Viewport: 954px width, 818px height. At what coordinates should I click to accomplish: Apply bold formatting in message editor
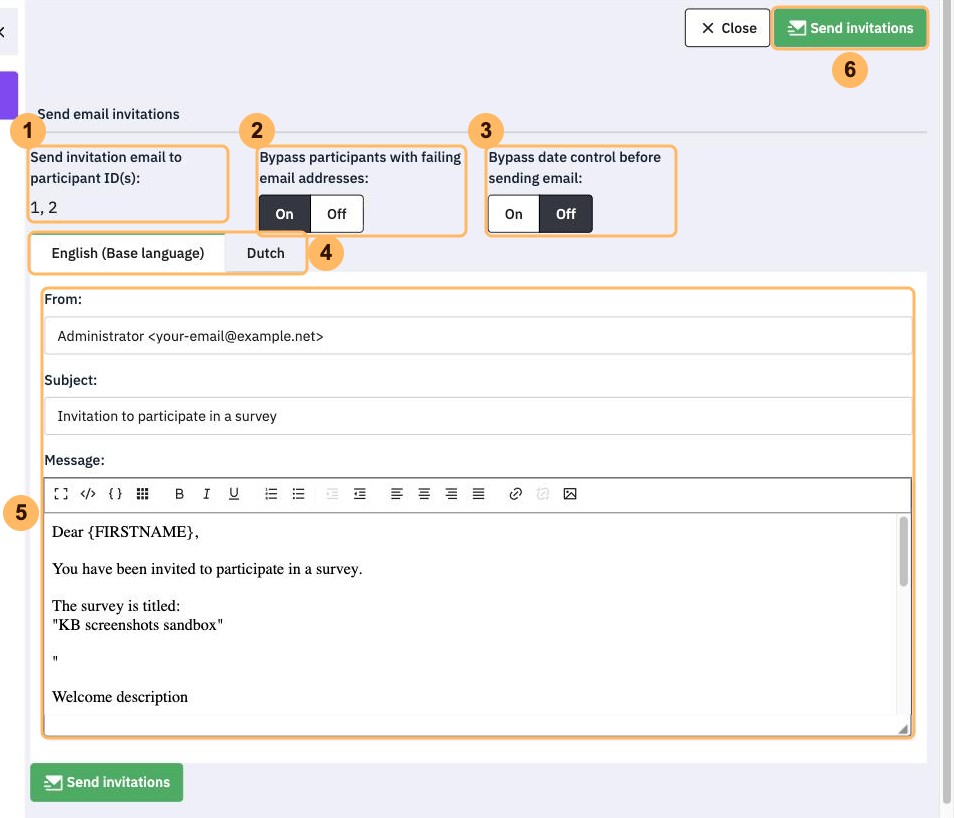[x=179, y=494]
